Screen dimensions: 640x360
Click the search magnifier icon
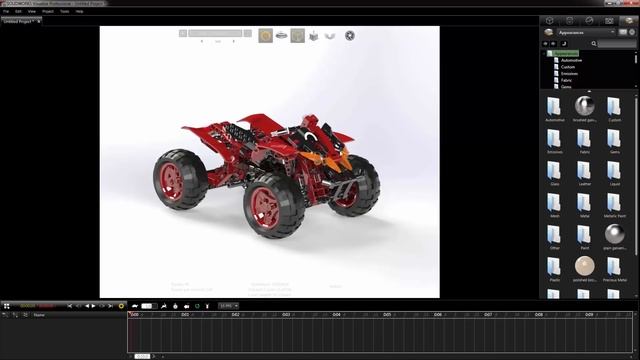pos(594,44)
